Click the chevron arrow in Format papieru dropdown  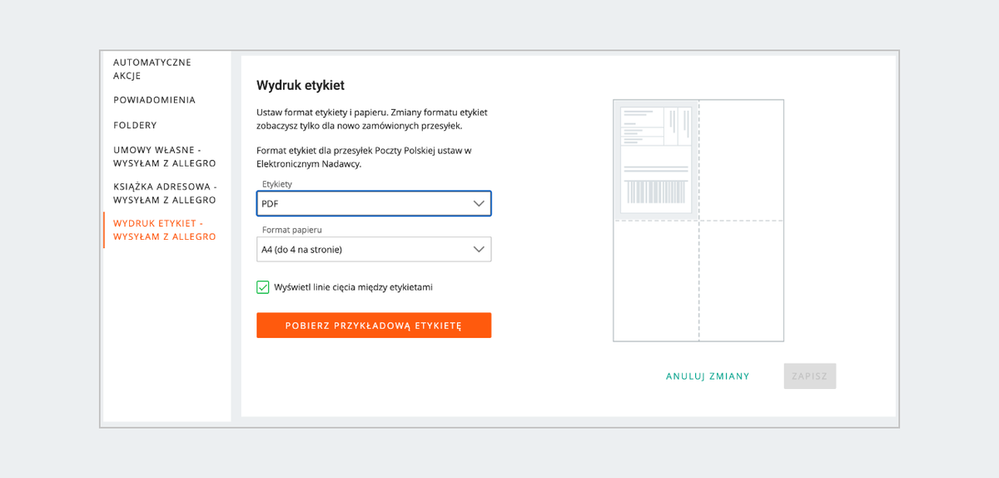pyautogui.click(x=479, y=249)
